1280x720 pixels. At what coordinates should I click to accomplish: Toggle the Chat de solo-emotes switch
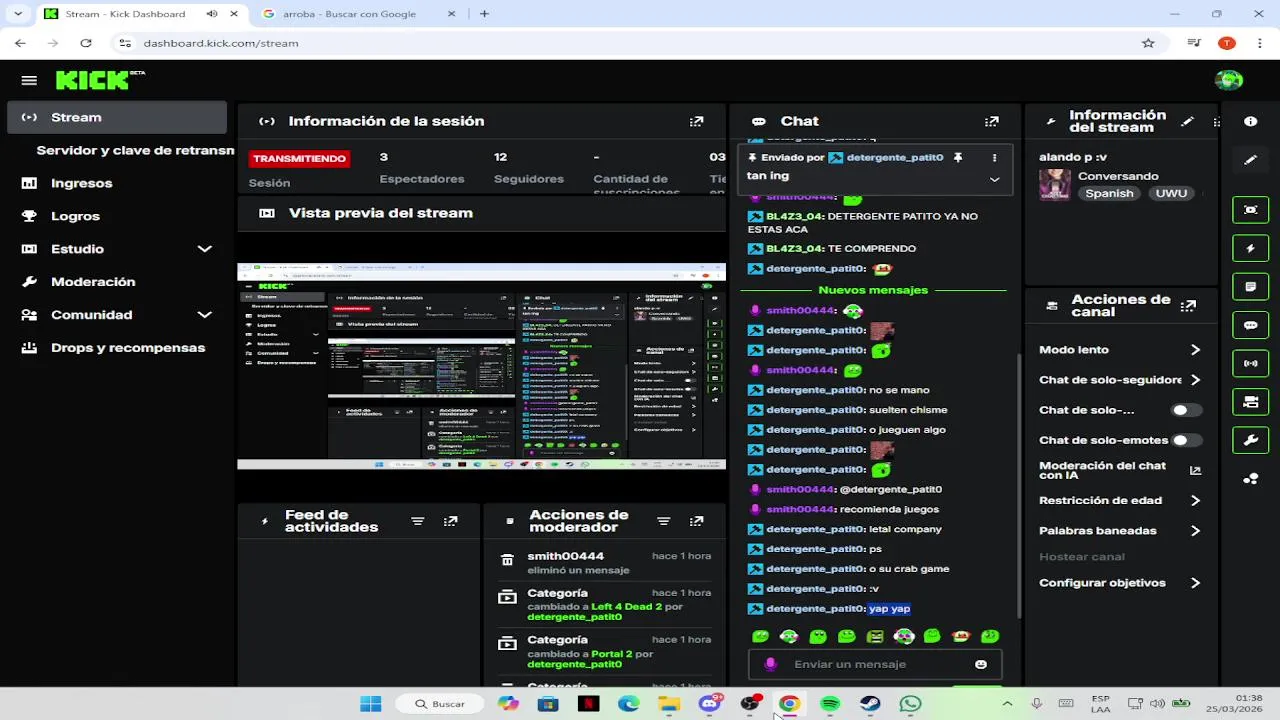point(1186,440)
